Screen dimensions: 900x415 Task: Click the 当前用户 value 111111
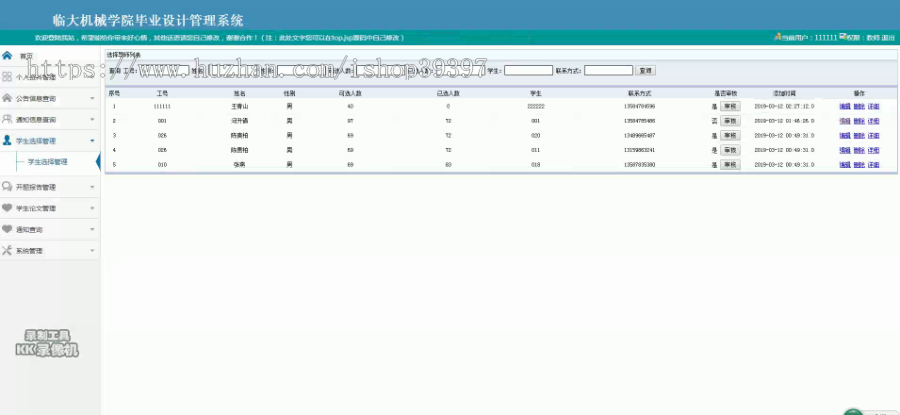click(x=826, y=38)
